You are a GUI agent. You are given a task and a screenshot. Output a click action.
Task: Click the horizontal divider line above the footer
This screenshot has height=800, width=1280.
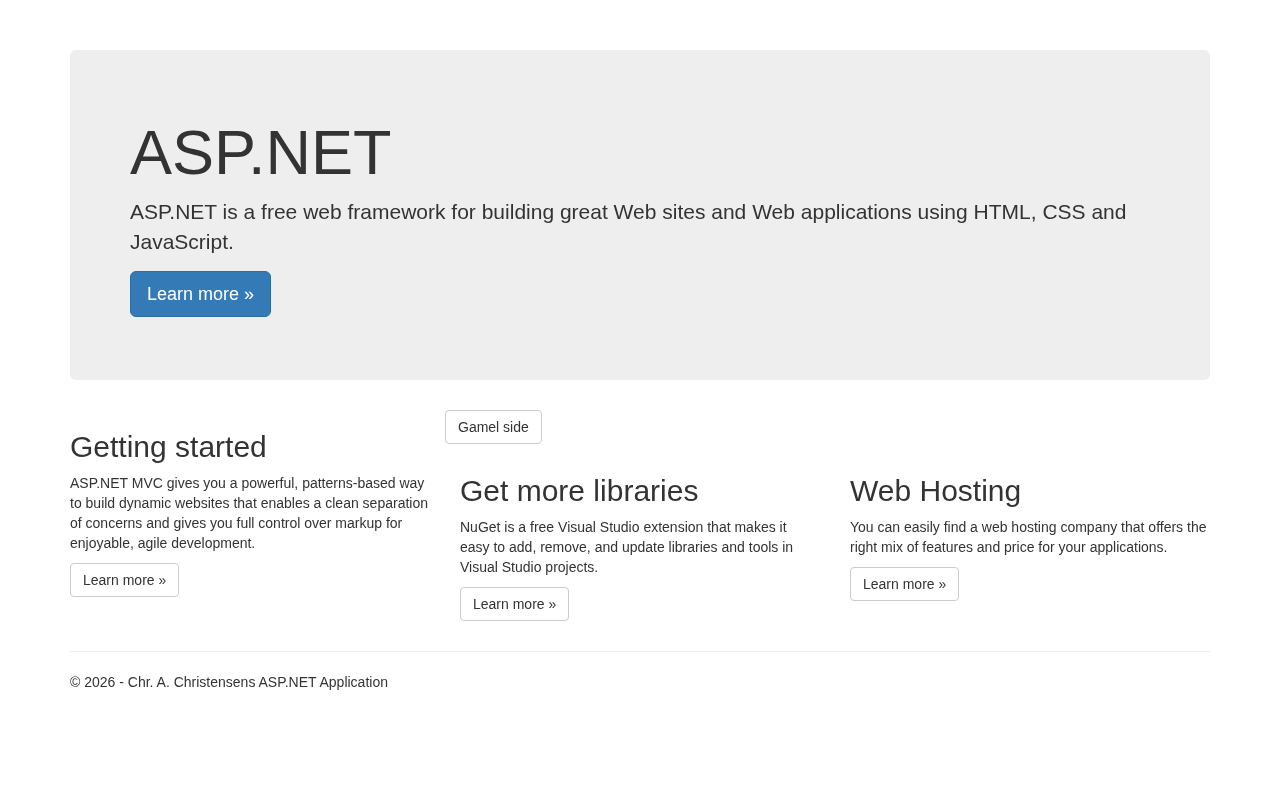pos(640,652)
